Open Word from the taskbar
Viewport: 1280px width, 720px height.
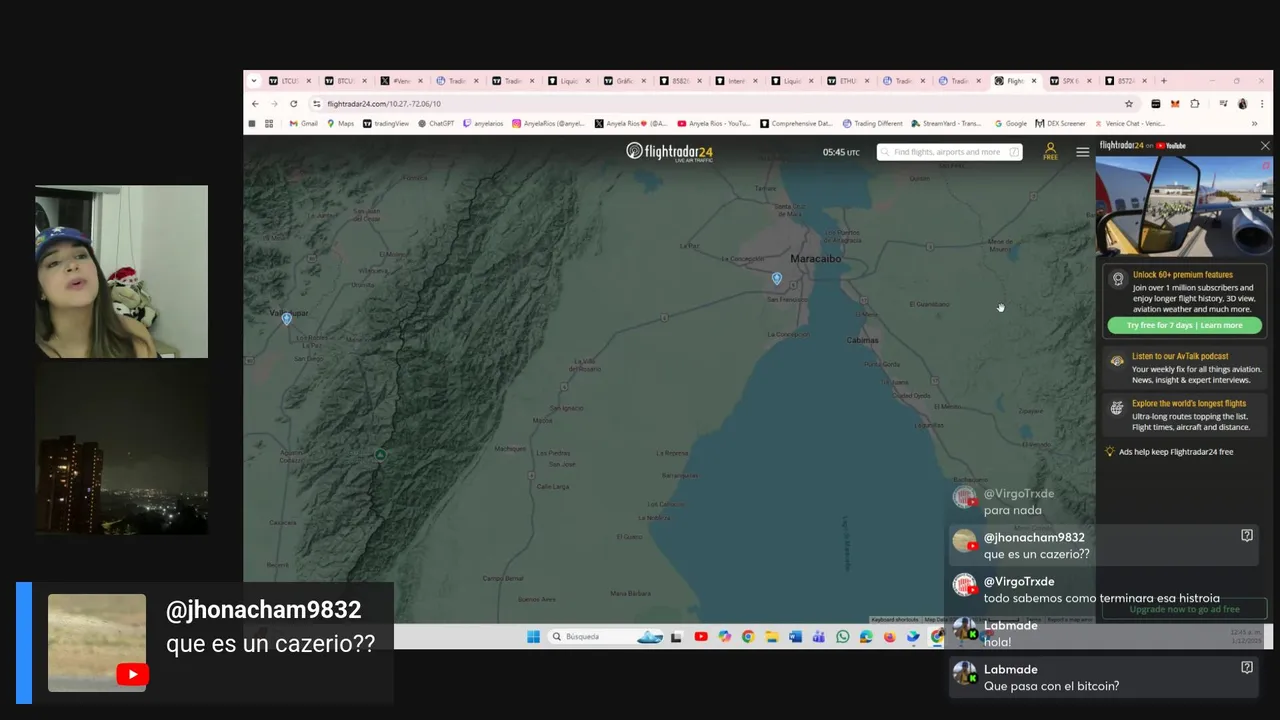click(795, 637)
